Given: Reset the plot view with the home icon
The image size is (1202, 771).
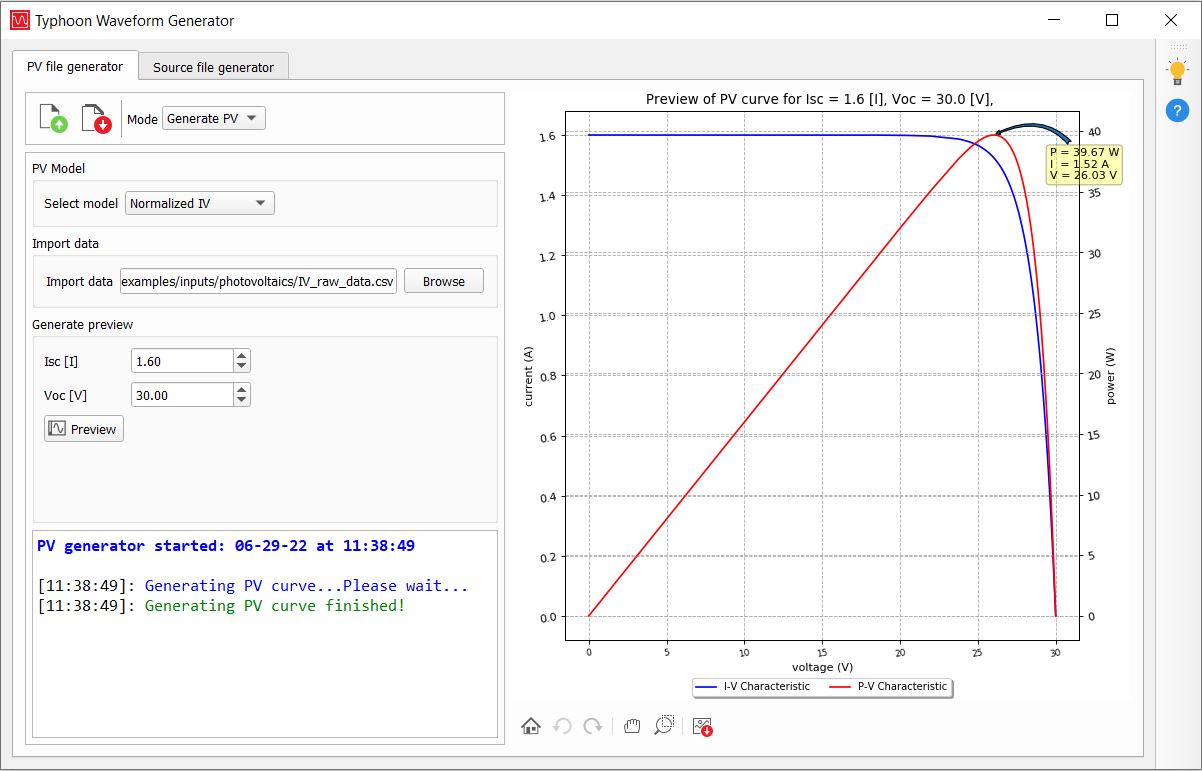Looking at the screenshot, I should coord(531,726).
